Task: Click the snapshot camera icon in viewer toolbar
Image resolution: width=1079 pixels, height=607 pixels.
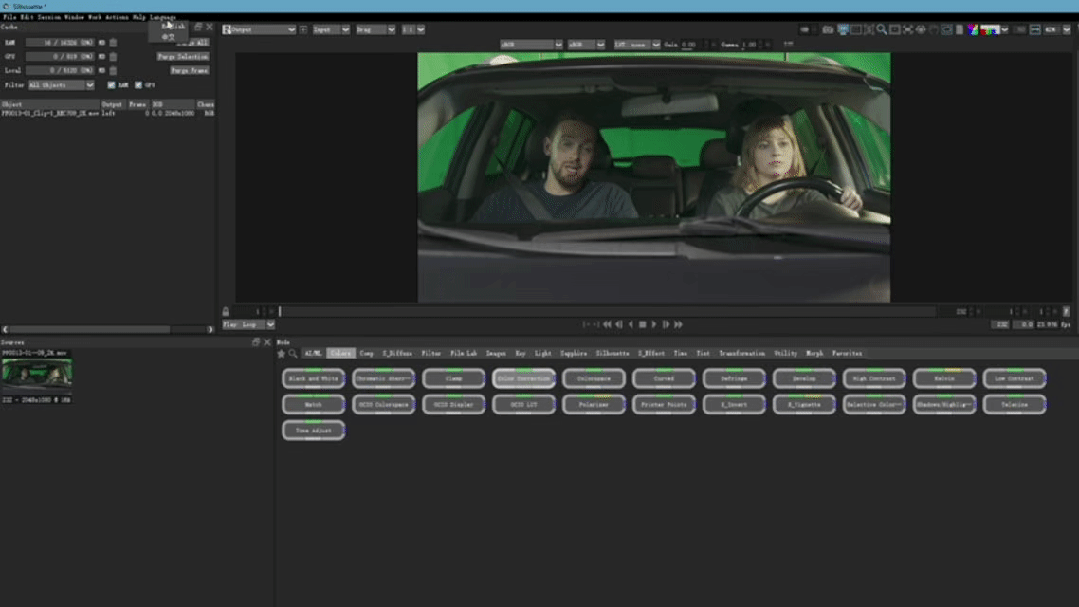Action: pos(828,30)
